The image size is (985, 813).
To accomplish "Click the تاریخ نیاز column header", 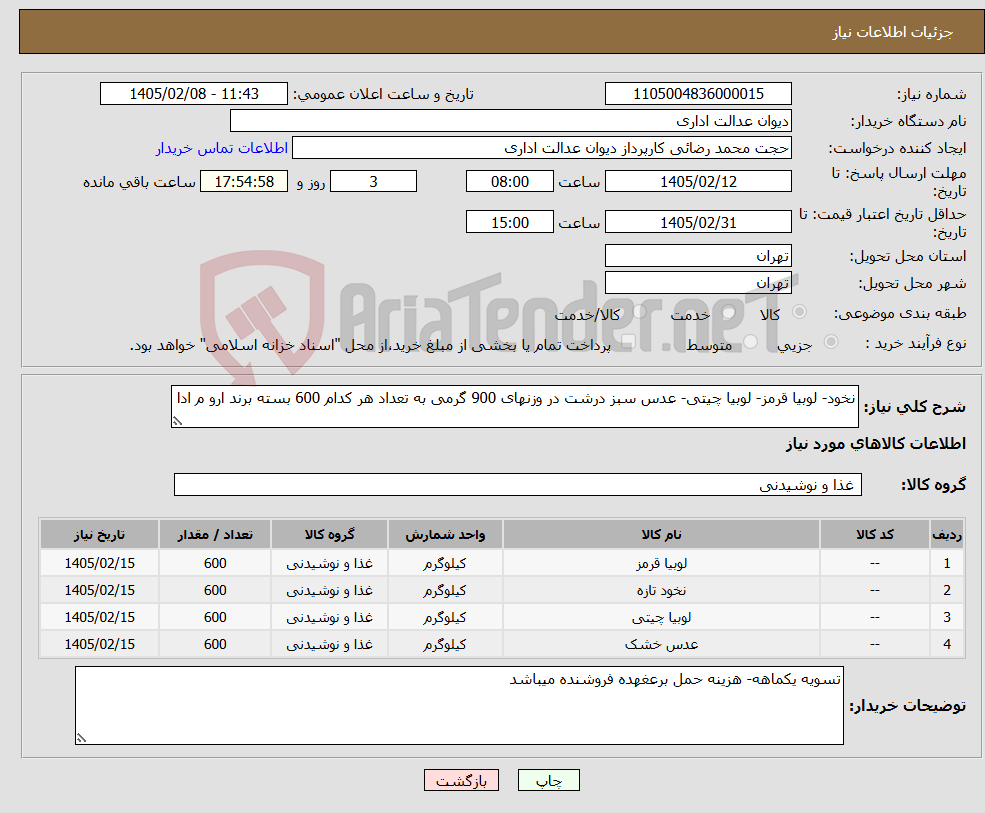I will click(99, 535).
